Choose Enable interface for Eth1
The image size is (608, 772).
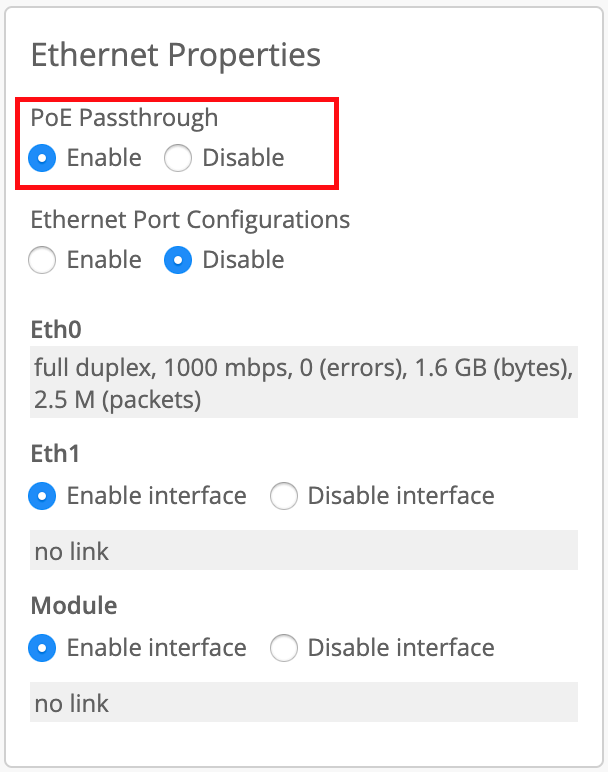(42, 496)
